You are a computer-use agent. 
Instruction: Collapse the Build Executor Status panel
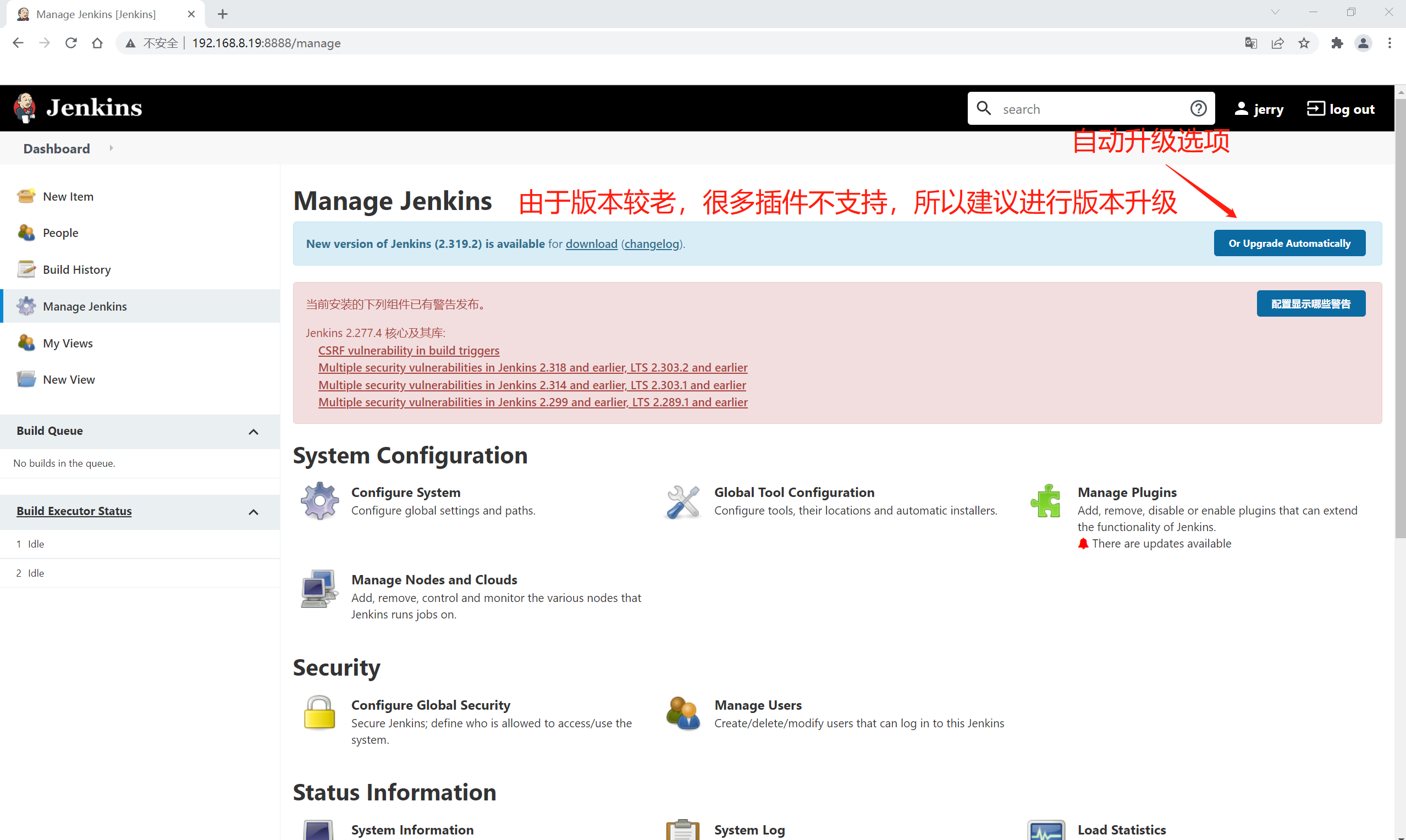(x=253, y=512)
